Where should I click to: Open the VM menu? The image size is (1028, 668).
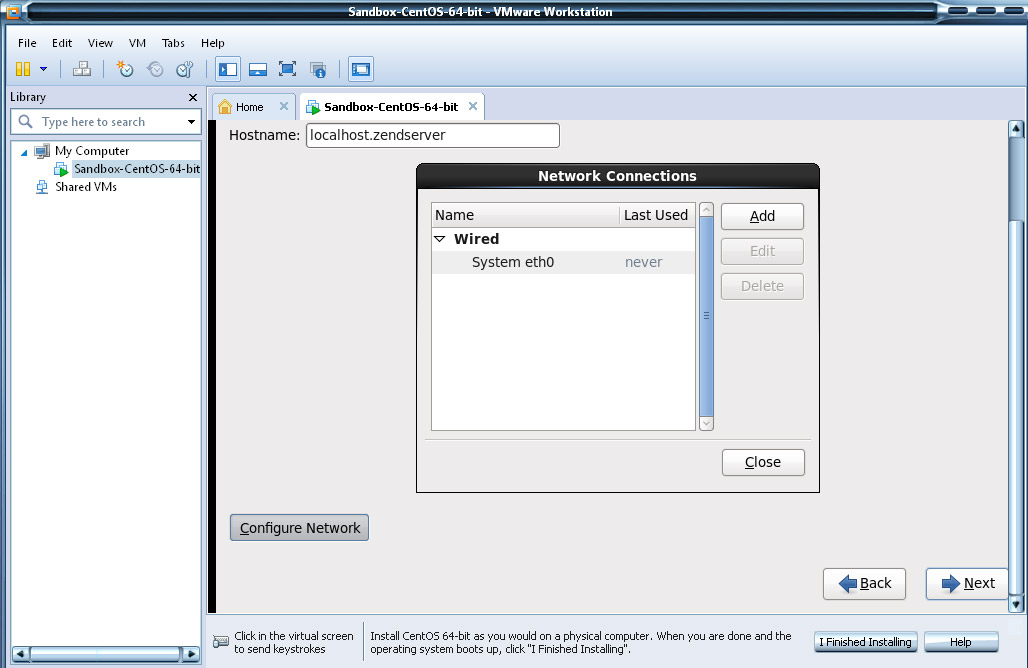tap(137, 43)
